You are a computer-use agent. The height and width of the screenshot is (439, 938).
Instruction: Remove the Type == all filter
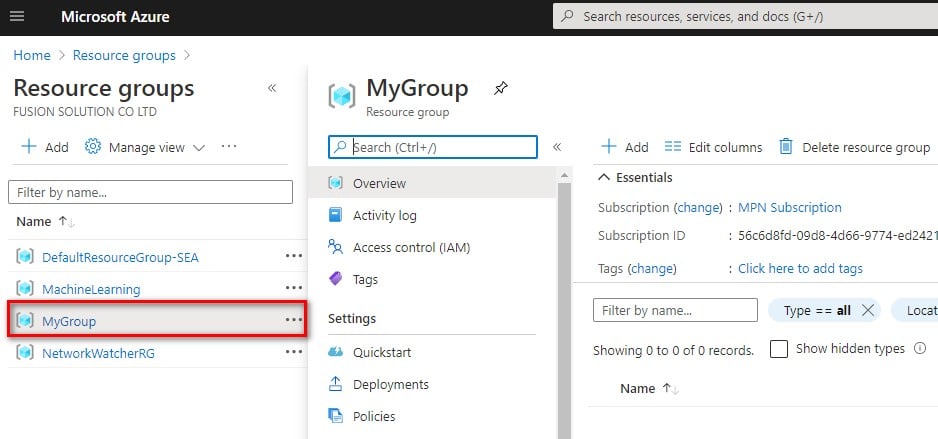(867, 310)
